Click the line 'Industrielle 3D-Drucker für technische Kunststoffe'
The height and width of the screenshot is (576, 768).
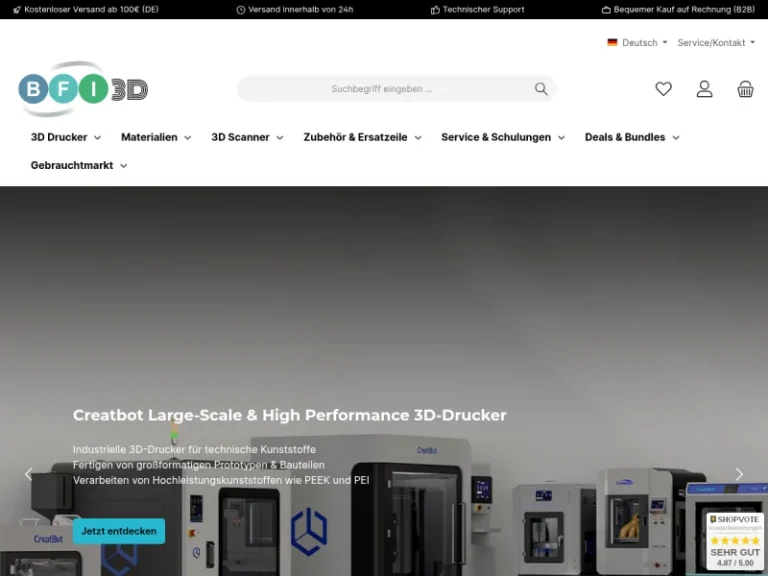tap(194, 449)
